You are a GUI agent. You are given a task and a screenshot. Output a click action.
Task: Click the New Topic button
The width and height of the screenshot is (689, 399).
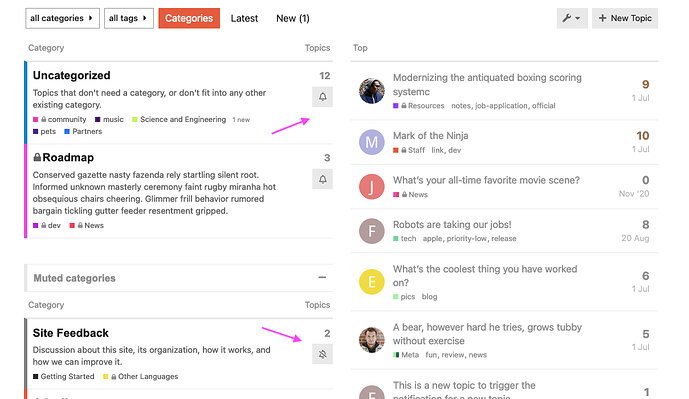point(625,18)
